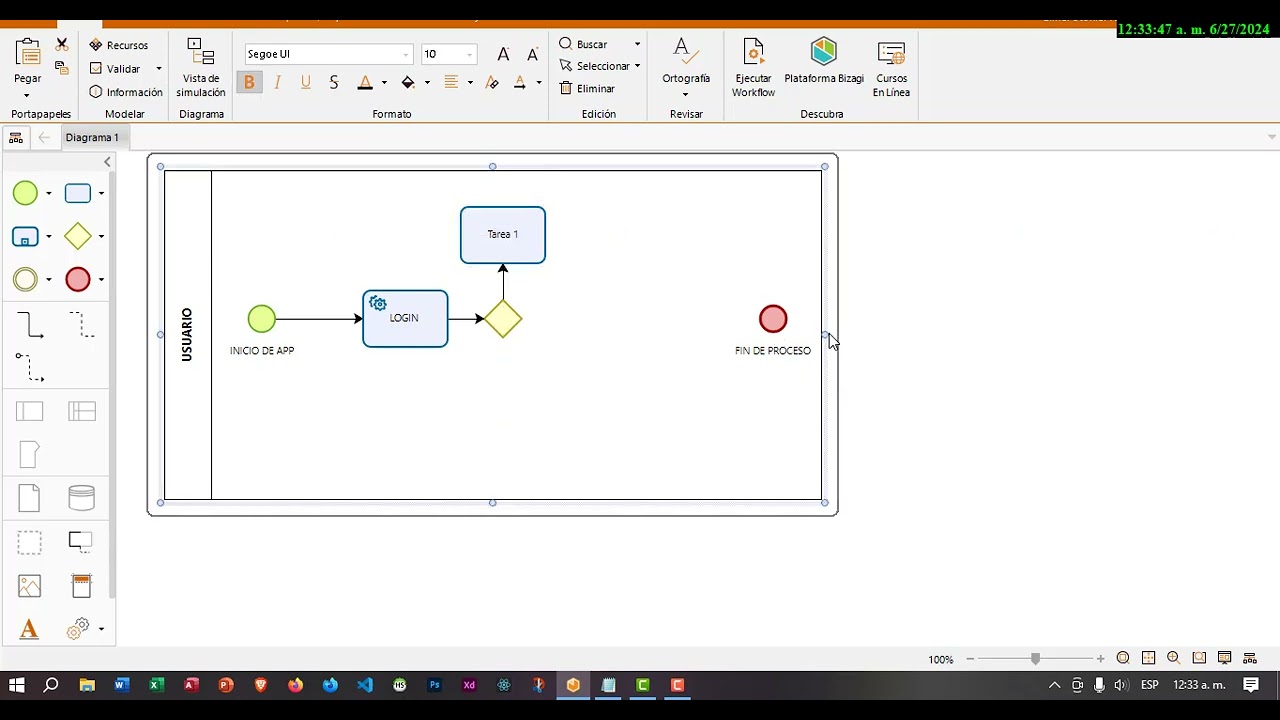Click the font color A swatch
This screenshot has height=720, width=1280.
(365, 83)
